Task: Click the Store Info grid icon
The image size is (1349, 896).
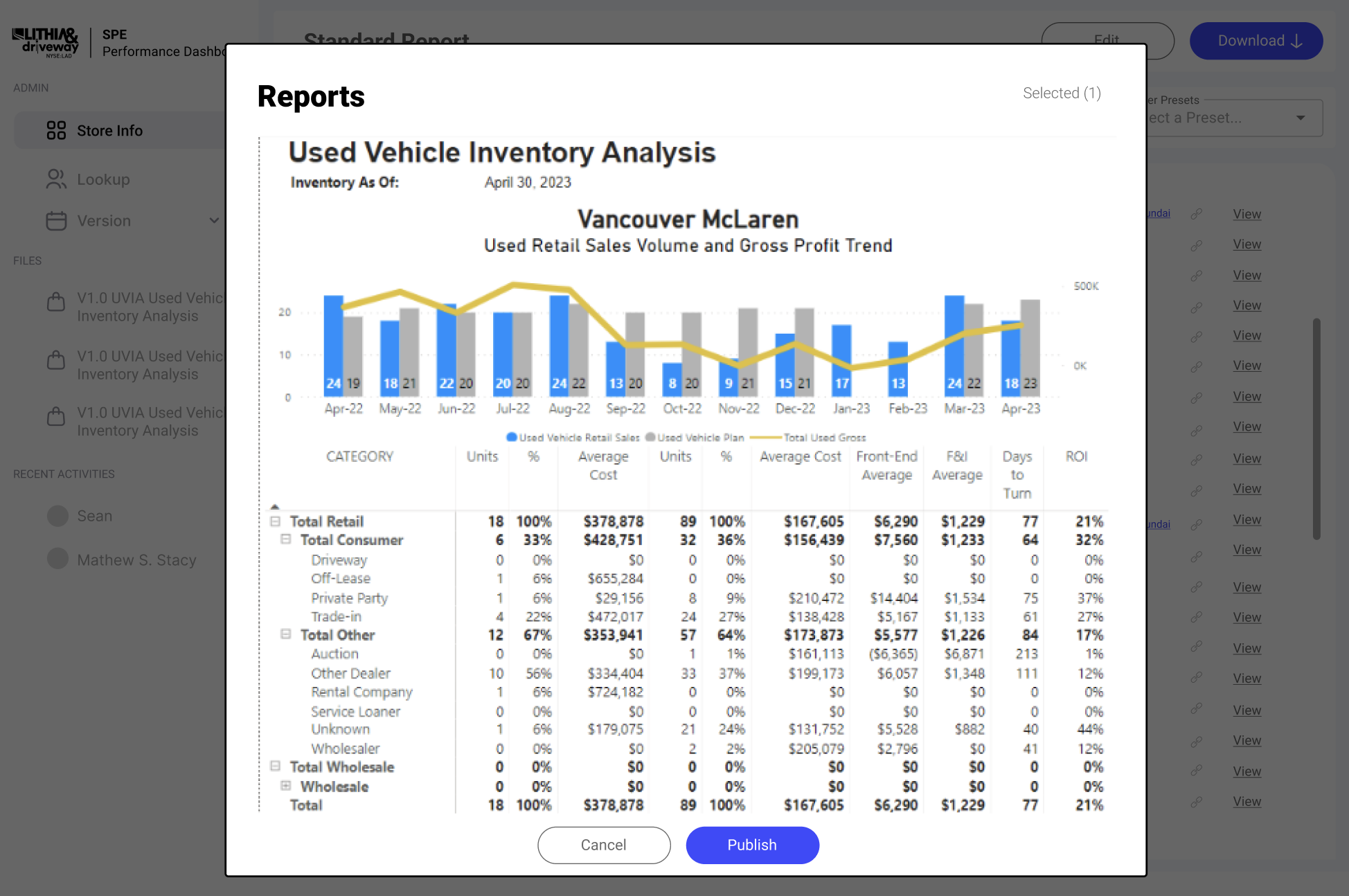Action: pyautogui.click(x=56, y=130)
